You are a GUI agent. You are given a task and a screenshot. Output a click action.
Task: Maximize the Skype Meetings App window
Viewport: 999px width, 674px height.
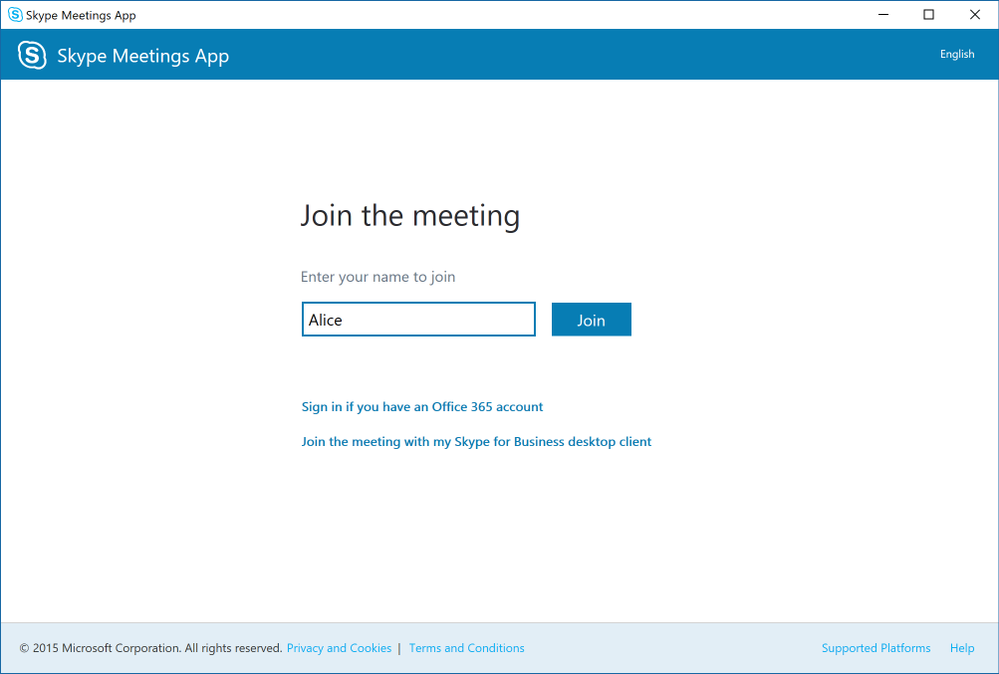[929, 15]
